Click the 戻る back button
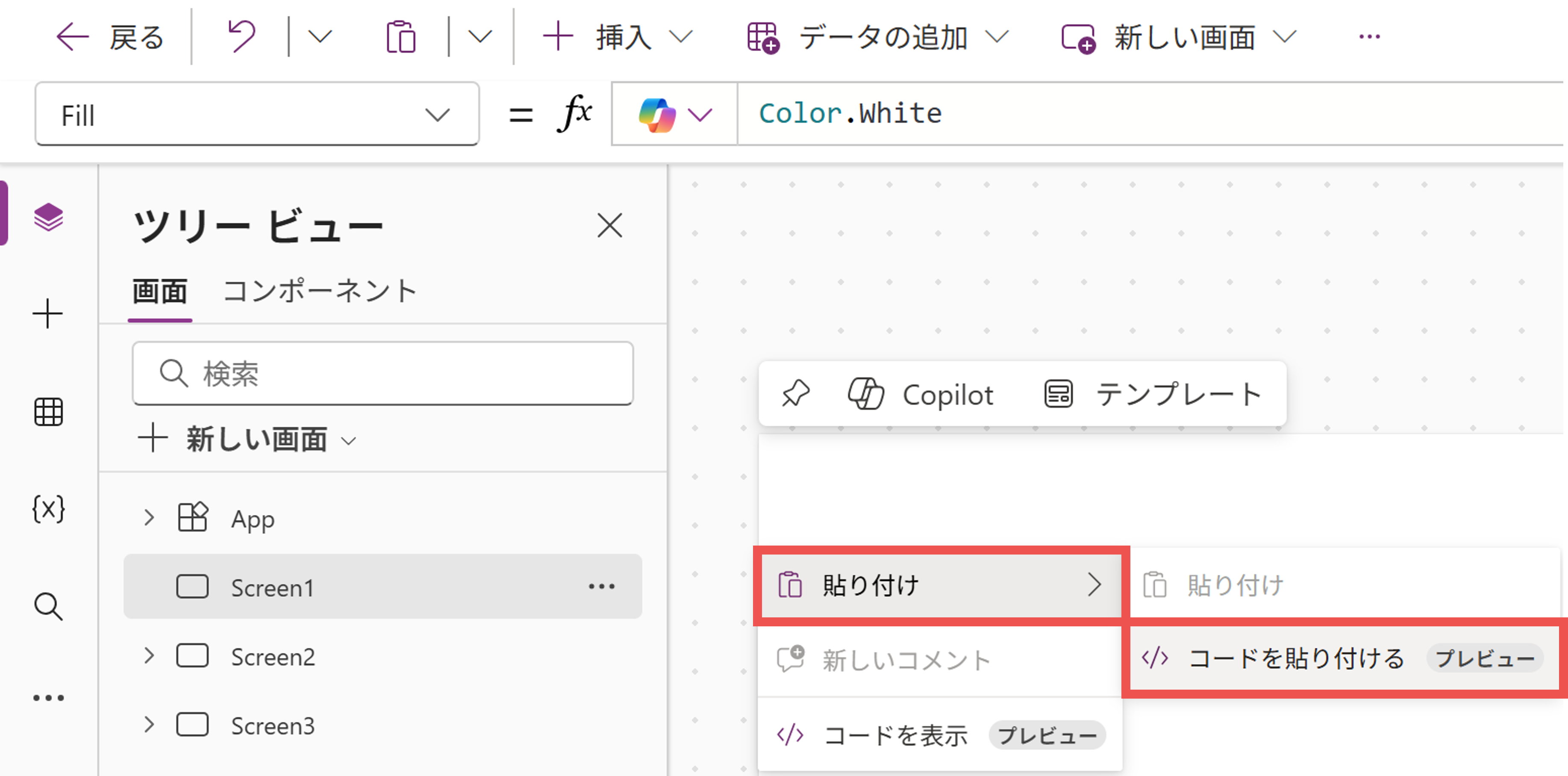Viewport: 1568px width, 776px height. point(110,37)
